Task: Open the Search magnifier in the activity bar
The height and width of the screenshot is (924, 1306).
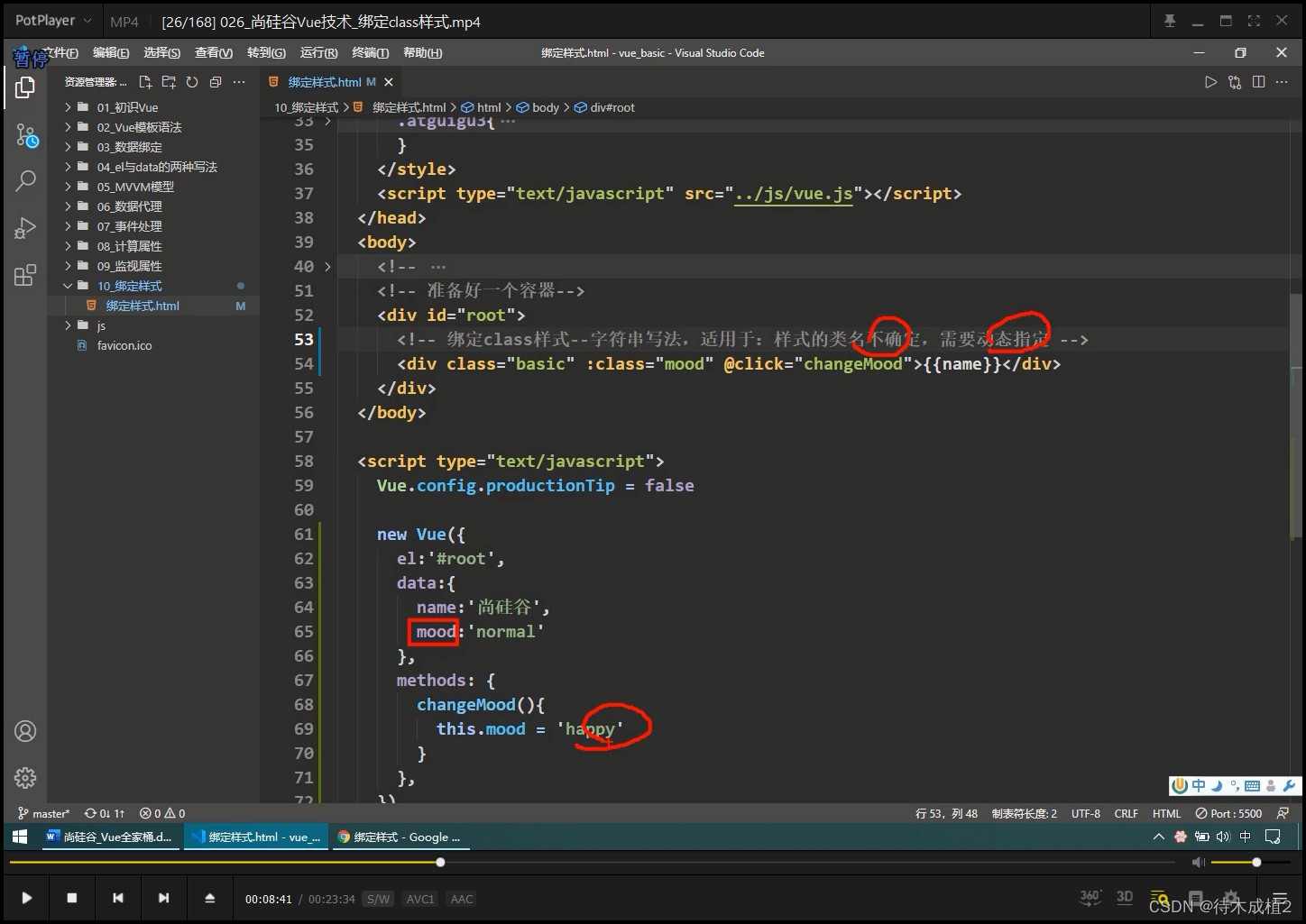Action: point(25,180)
